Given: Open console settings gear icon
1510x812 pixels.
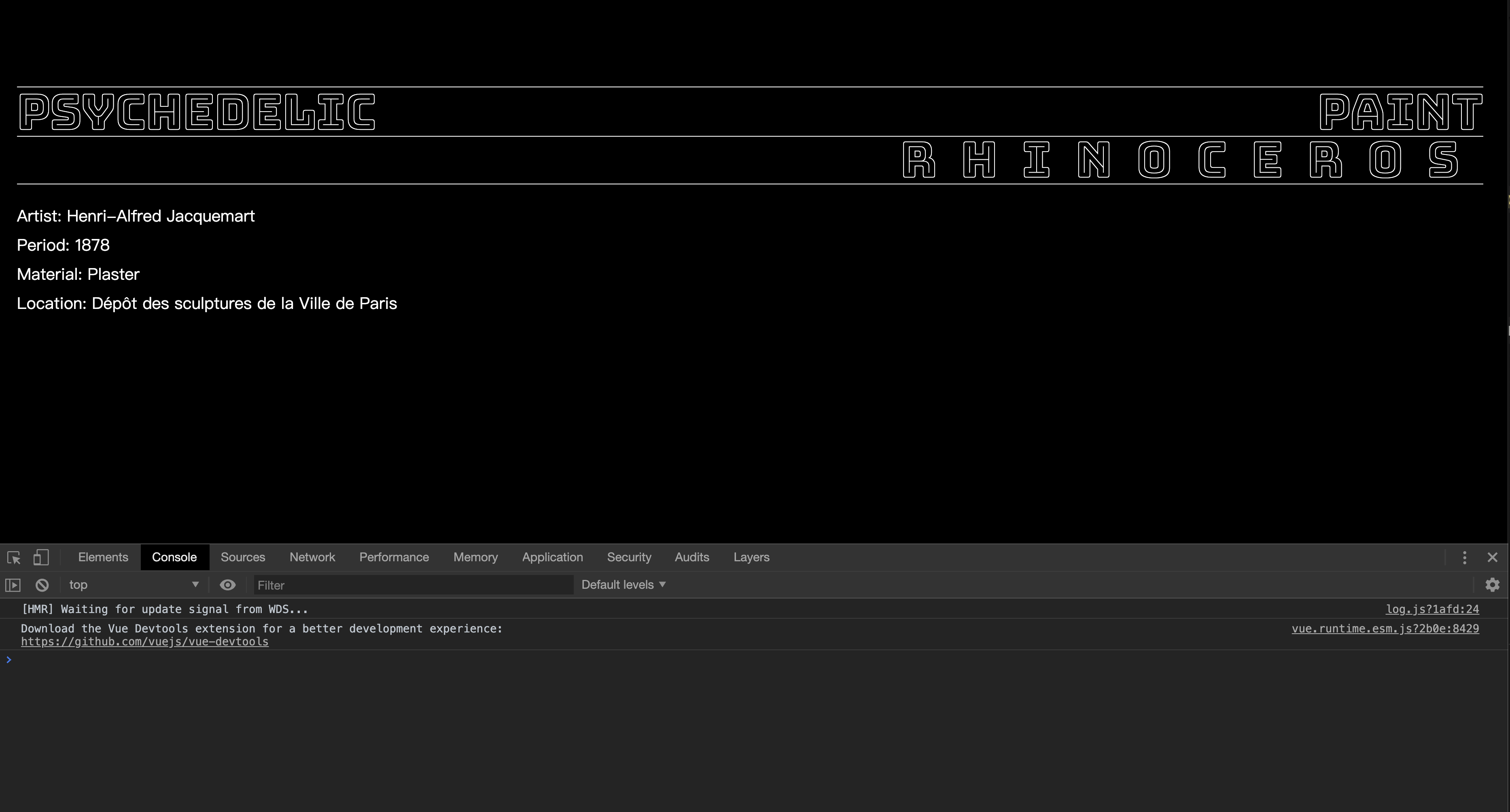Looking at the screenshot, I should coord(1493,585).
